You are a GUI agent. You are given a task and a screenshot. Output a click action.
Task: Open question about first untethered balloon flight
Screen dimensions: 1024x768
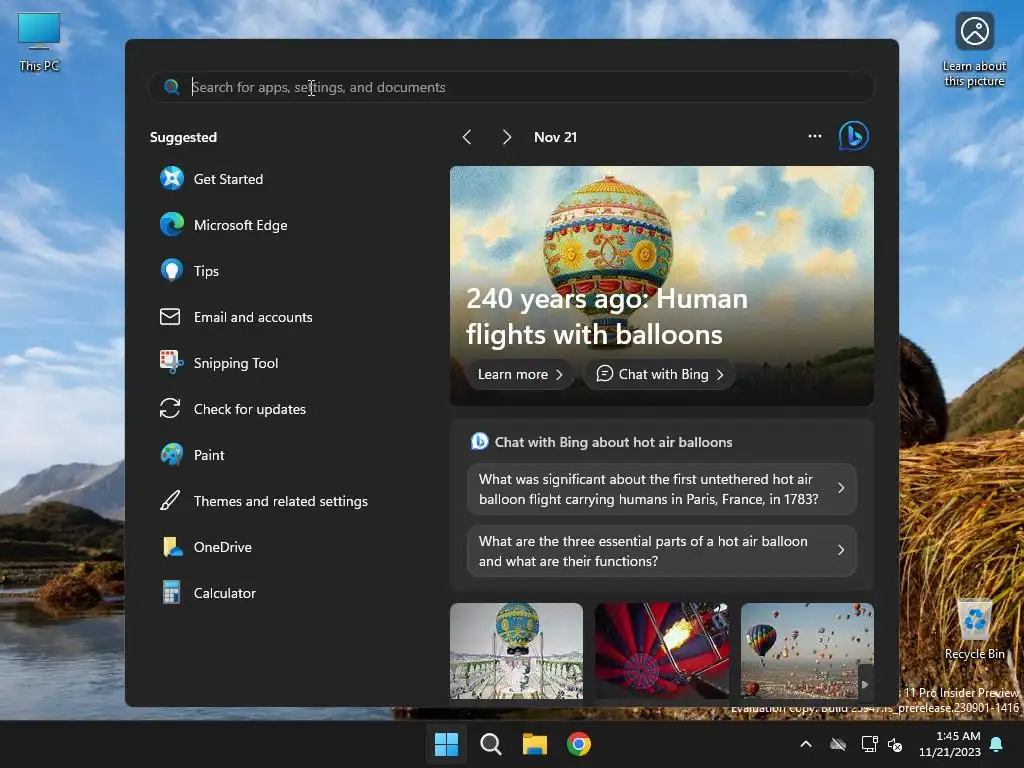click(x=662, y=489)
